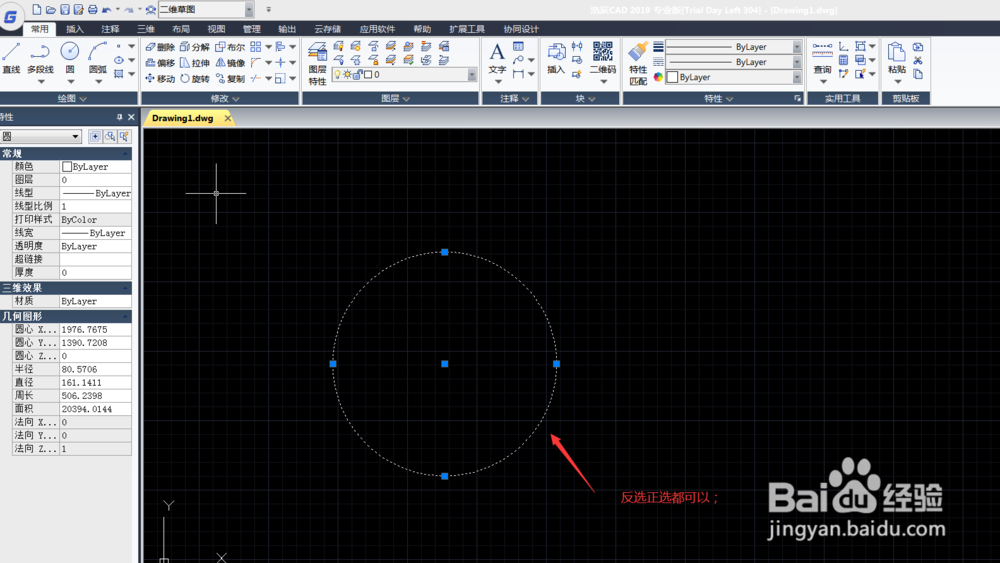Open 图层特性 layer properties manager

tap(317, 64)
